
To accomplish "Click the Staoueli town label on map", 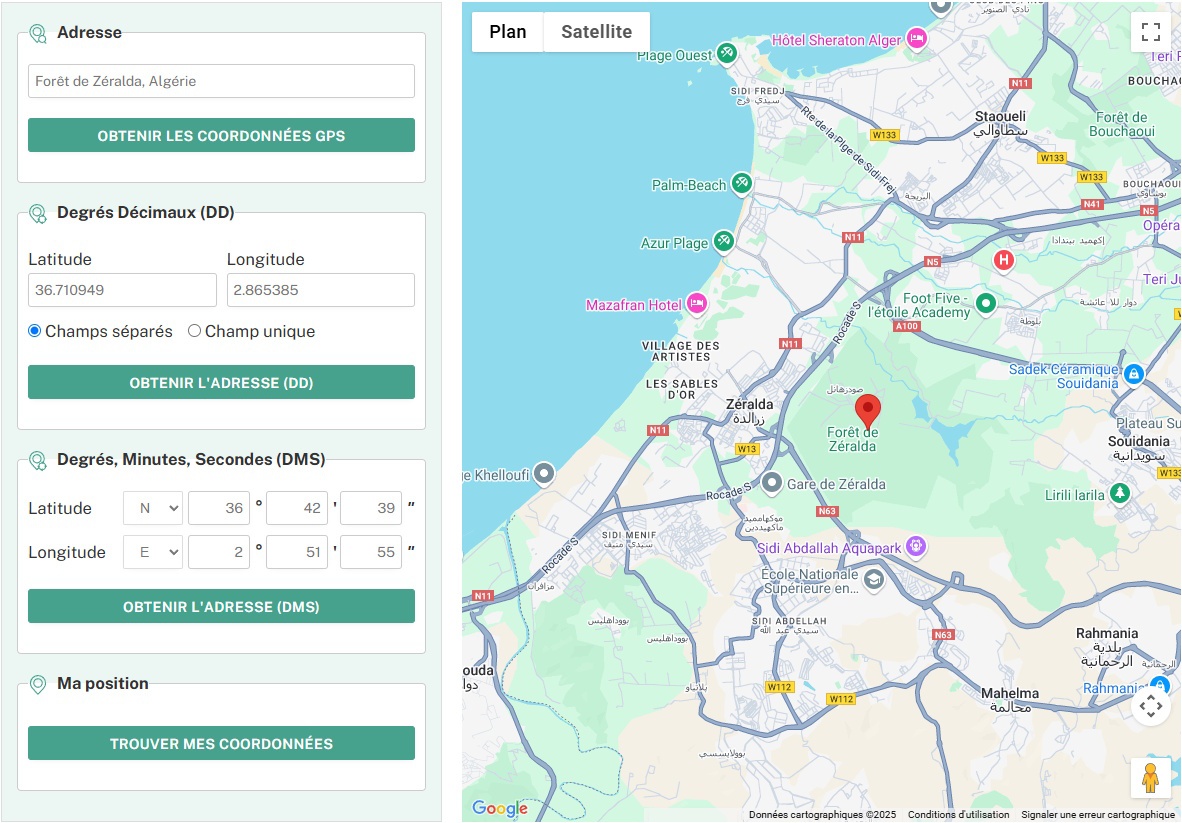I will tap(1000, 124).
